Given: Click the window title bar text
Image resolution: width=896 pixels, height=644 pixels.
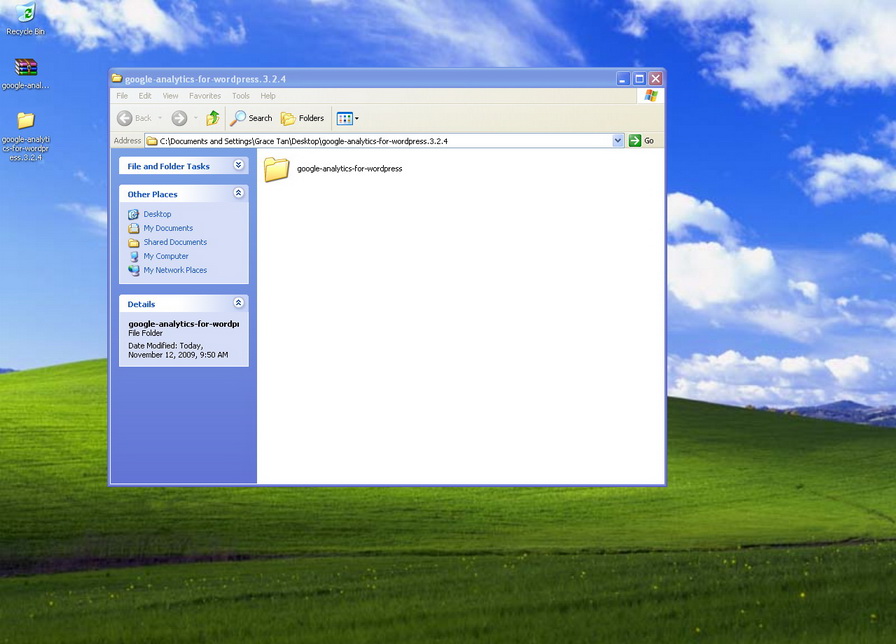Looking at the screenshot, I should pos(206,79).
